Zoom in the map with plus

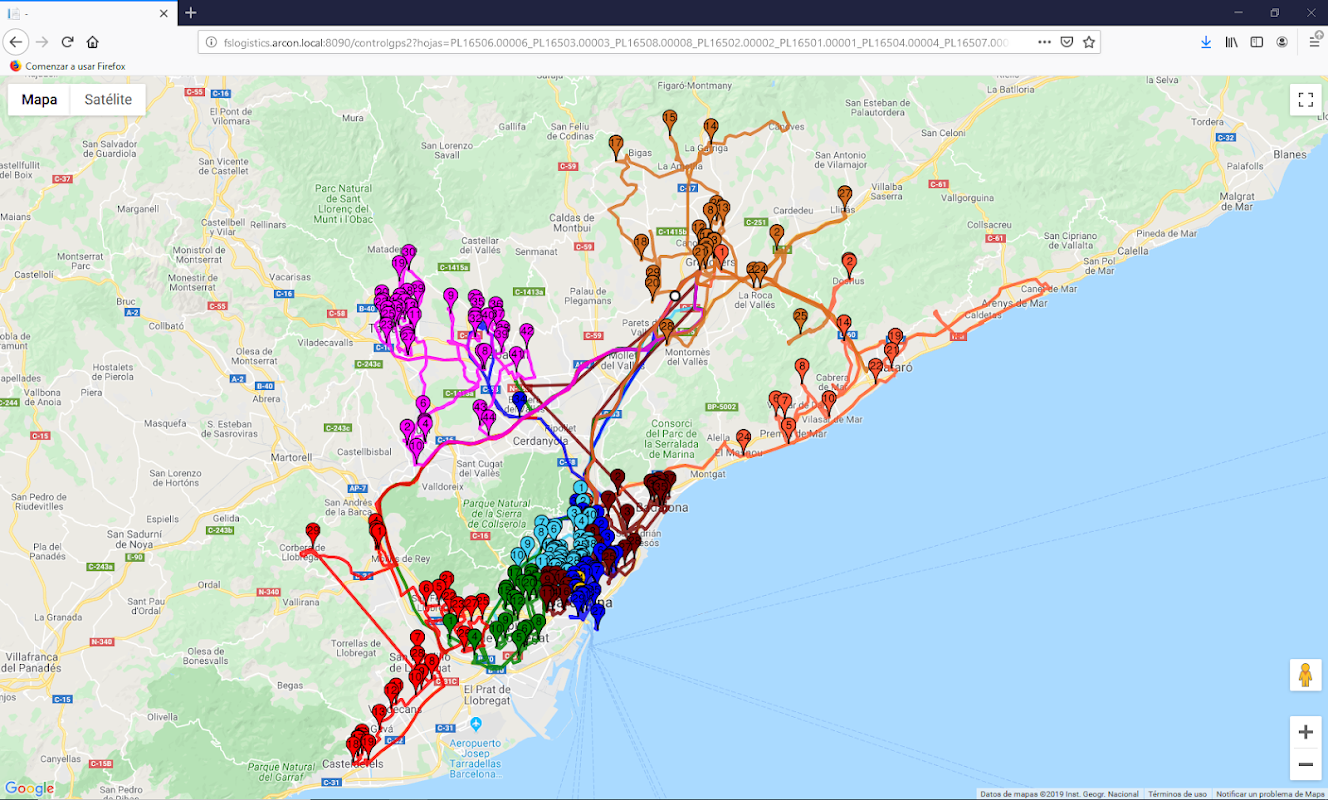(x=1305, y=732)
